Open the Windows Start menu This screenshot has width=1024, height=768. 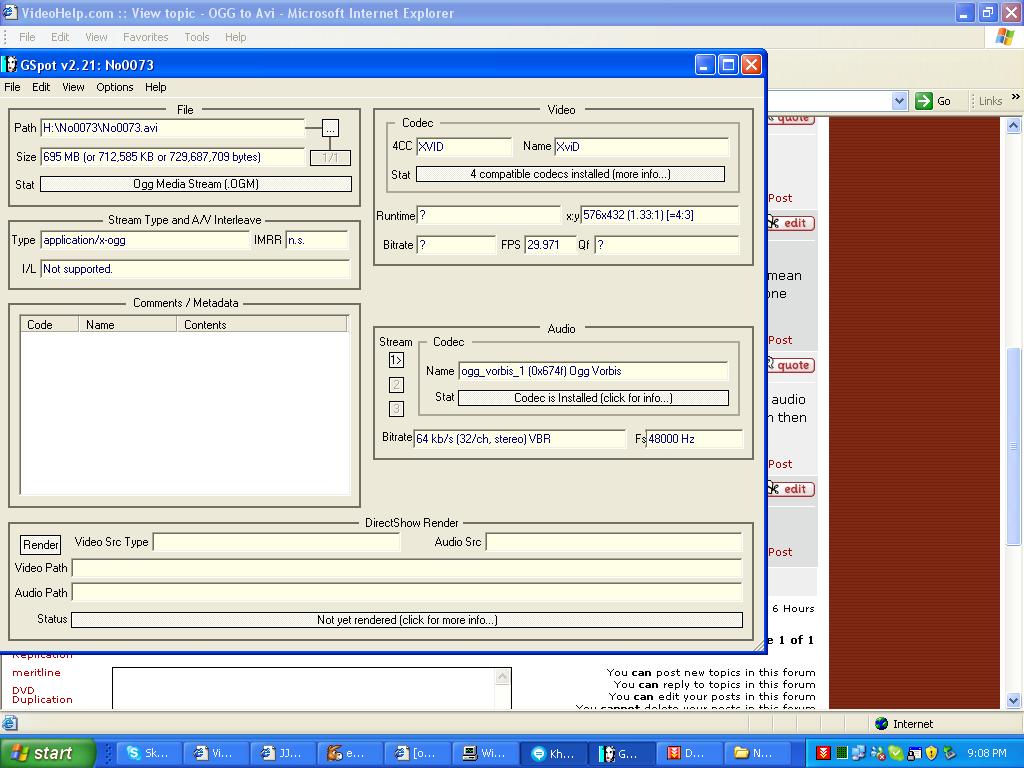click(x=47, y=753)
